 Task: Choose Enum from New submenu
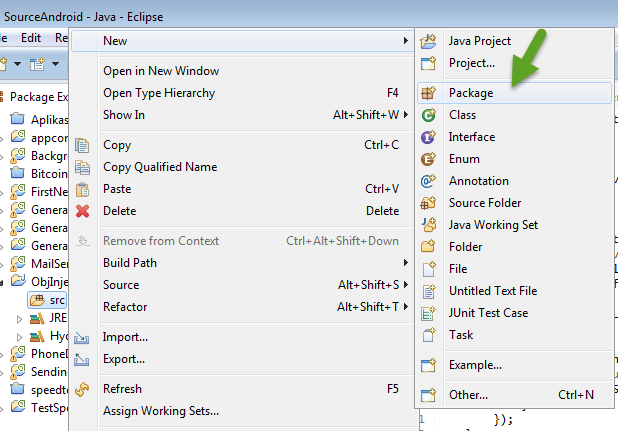514,159
